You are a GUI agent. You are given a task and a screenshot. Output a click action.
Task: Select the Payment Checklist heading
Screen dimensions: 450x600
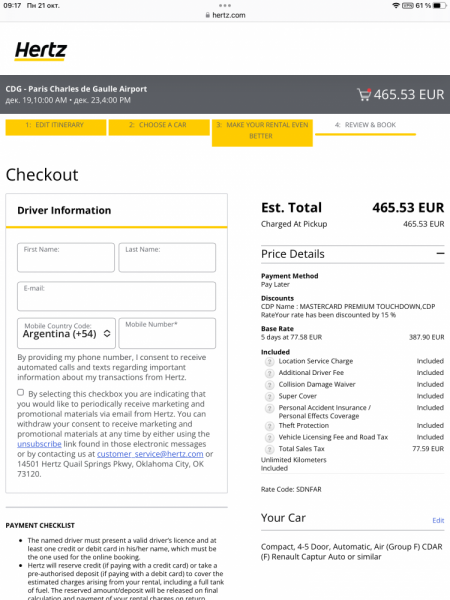pos(40,525)
